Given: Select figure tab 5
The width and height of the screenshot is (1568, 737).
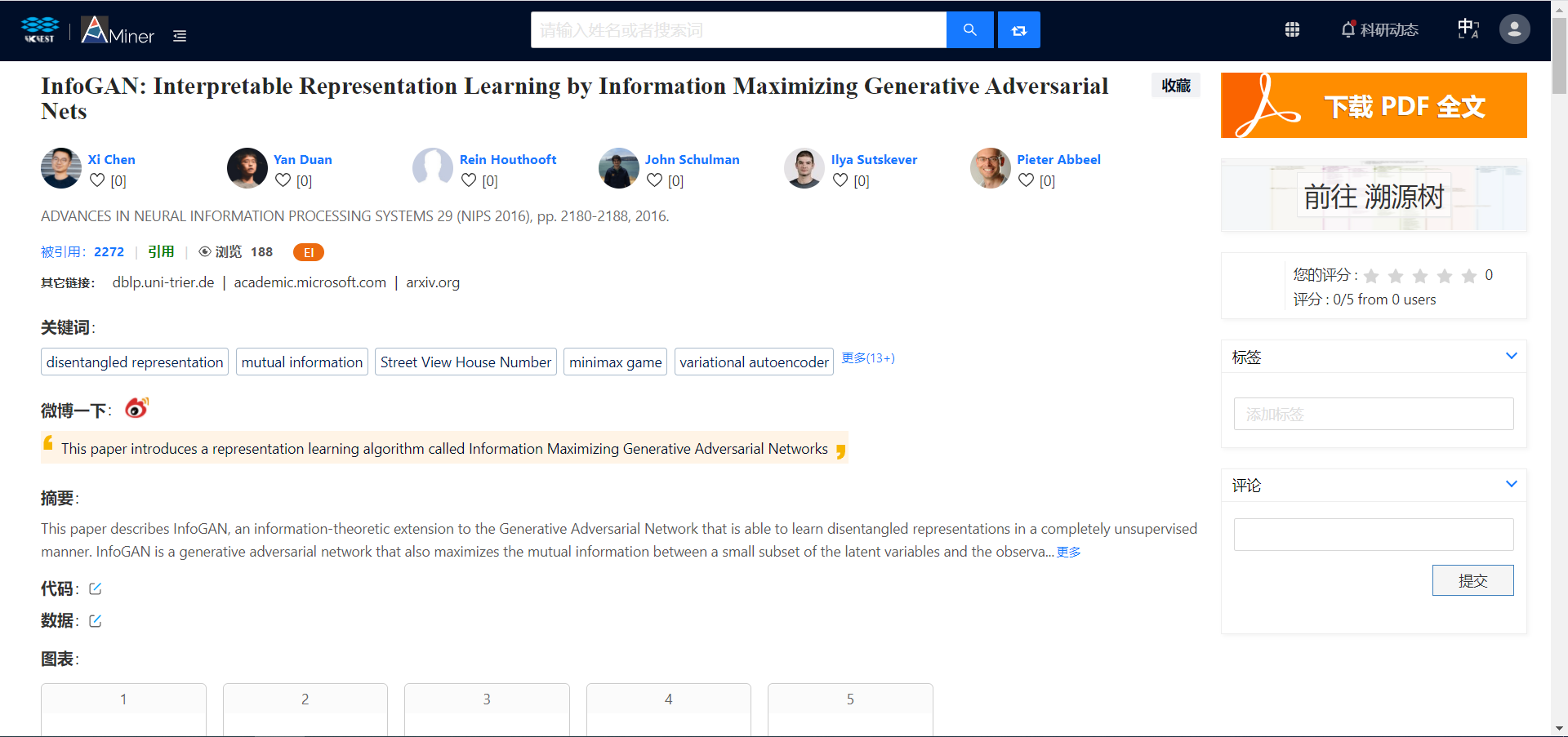Looking at the screenshot, I should (x=850, y=699).
